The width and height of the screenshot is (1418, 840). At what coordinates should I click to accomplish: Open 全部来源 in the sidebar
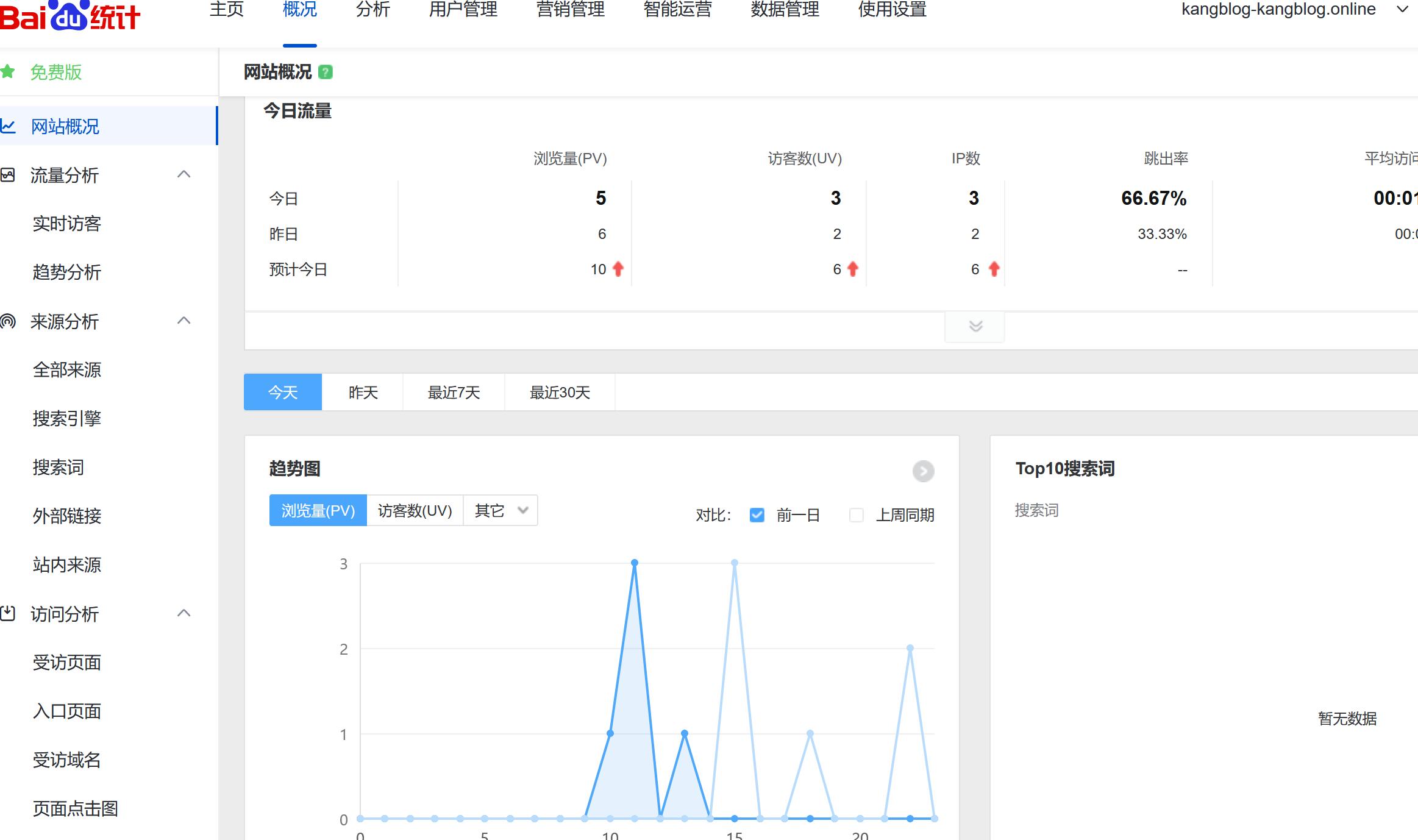point(67,370)
